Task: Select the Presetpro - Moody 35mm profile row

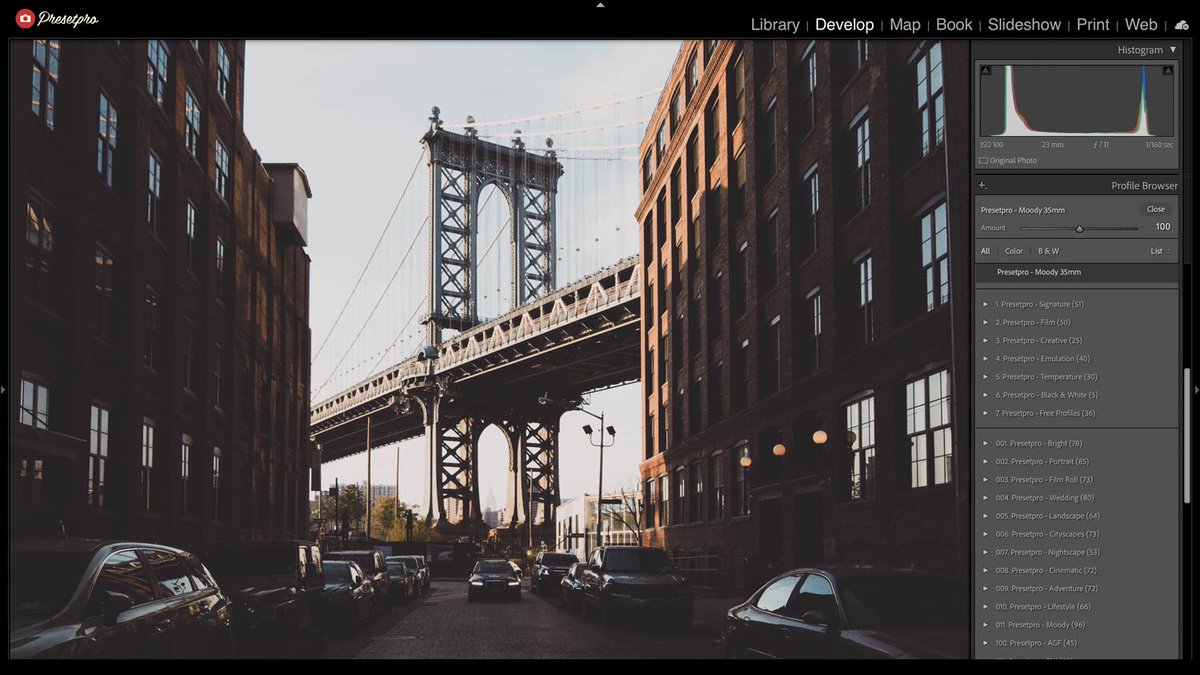Action: [1076, 272]
